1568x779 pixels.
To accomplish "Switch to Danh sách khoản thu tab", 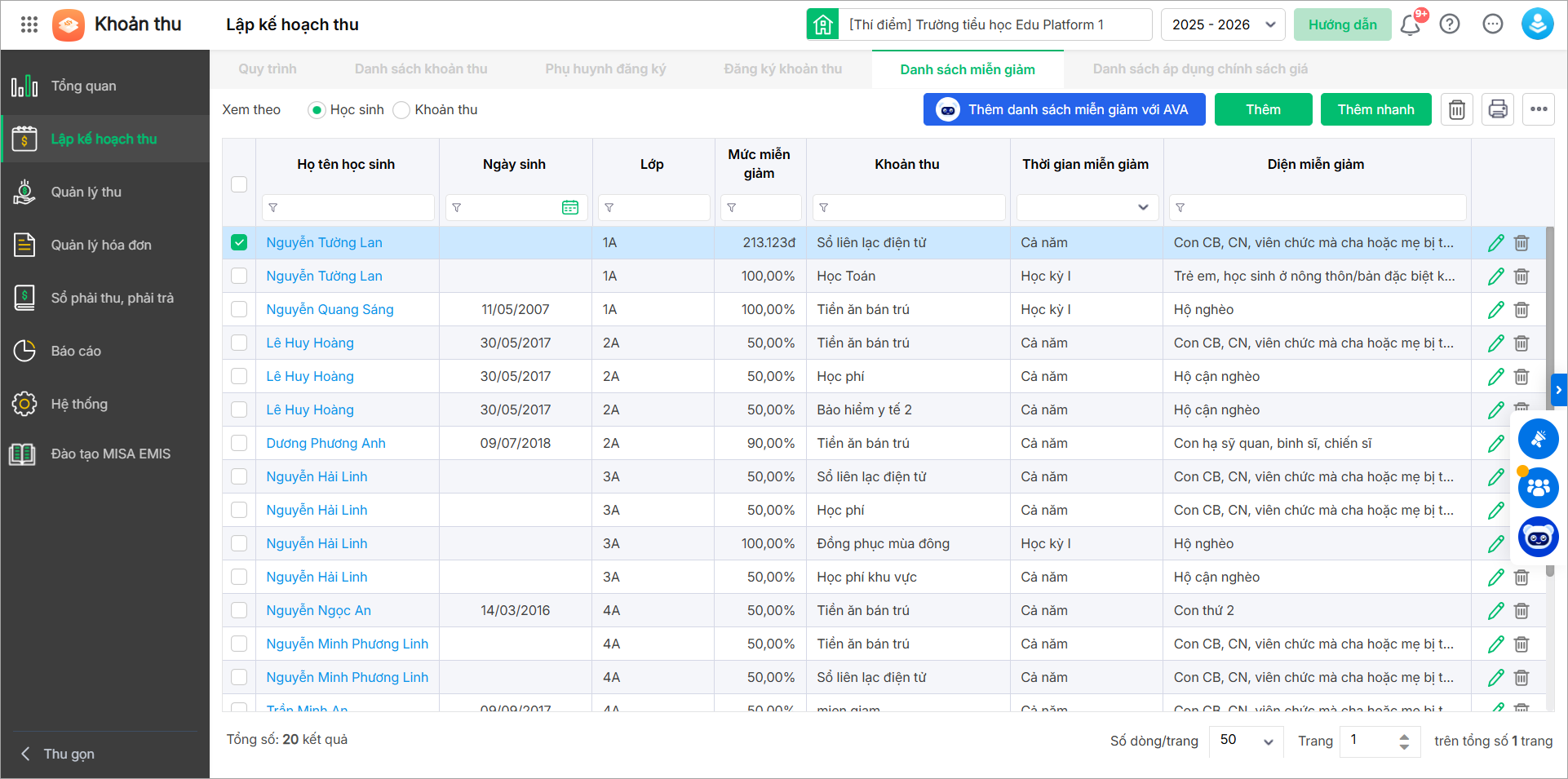I will click(421, 69).
